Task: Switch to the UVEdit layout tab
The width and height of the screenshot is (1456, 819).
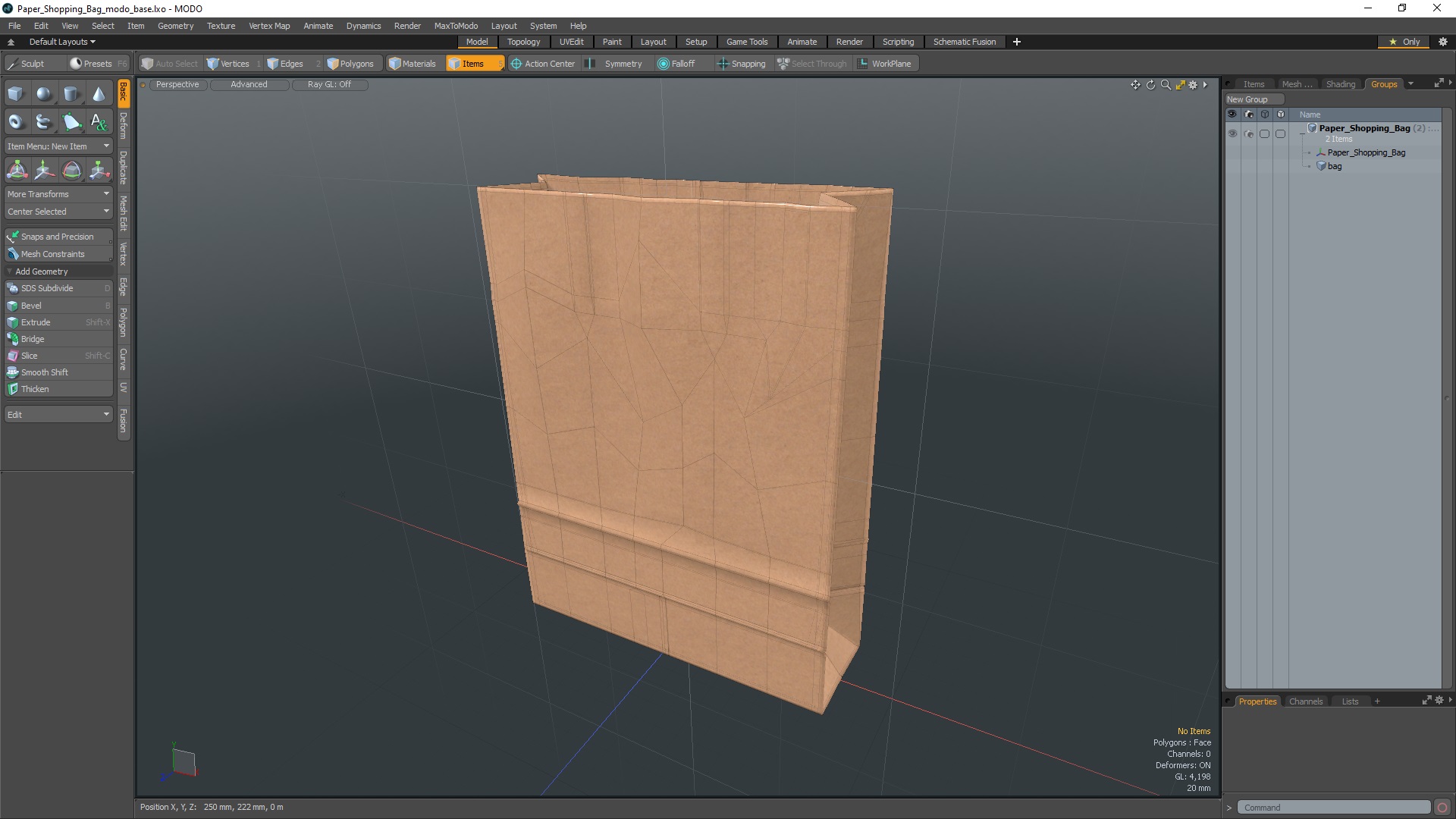Action: click(571, 42)
